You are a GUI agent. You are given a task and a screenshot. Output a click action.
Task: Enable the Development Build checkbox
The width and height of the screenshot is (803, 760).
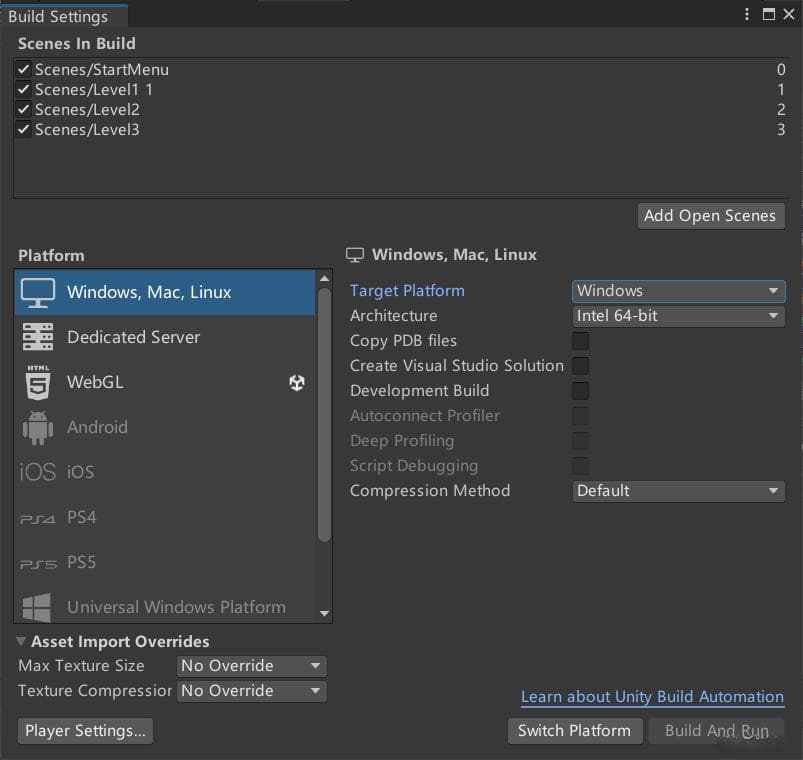point(580,391)
